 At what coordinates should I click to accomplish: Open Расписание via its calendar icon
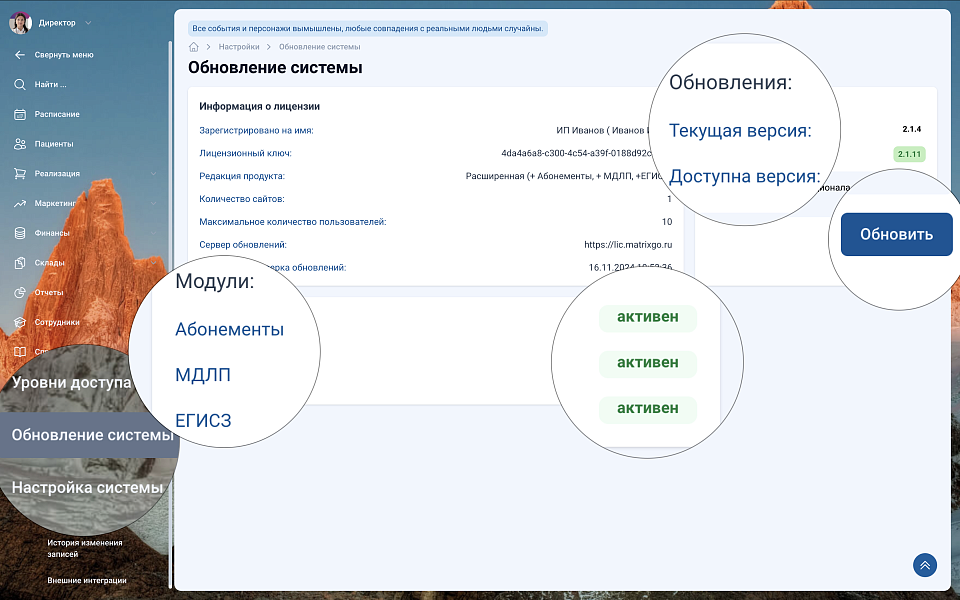click(20, 114)
